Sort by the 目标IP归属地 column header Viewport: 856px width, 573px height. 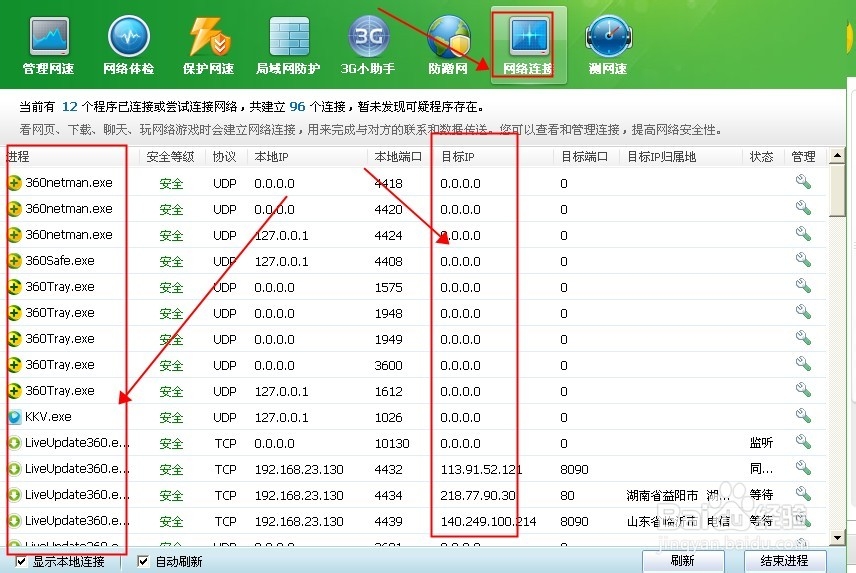coord(680,157)
